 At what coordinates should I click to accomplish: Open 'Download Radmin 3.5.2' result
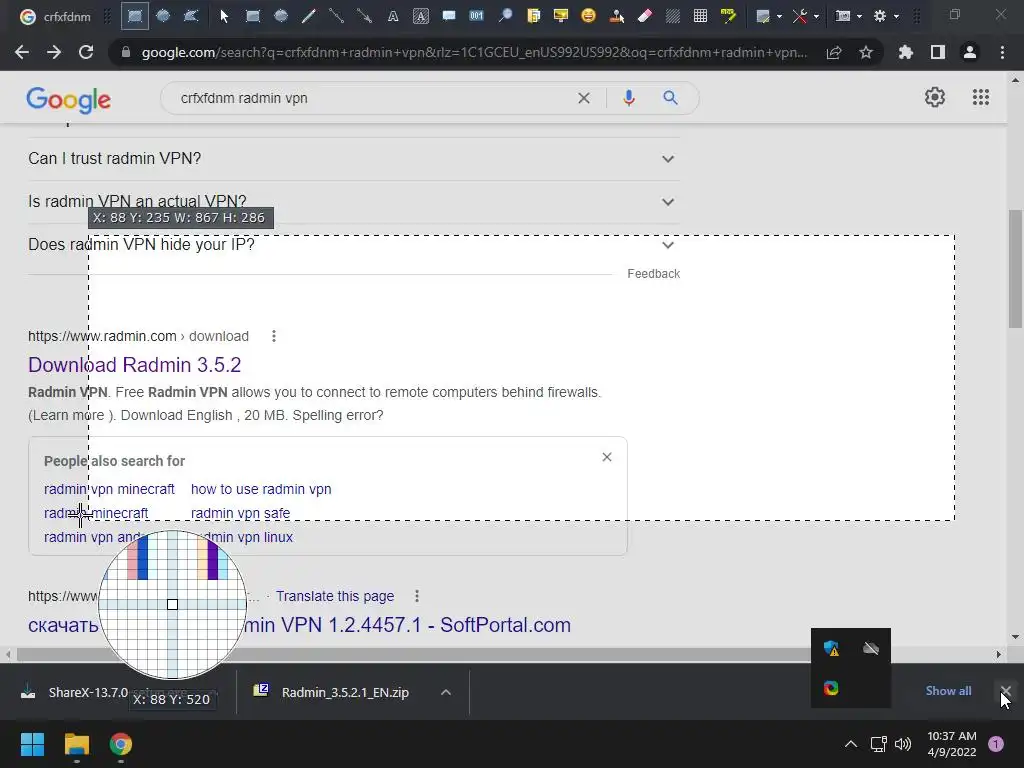[x=135, y=364]
